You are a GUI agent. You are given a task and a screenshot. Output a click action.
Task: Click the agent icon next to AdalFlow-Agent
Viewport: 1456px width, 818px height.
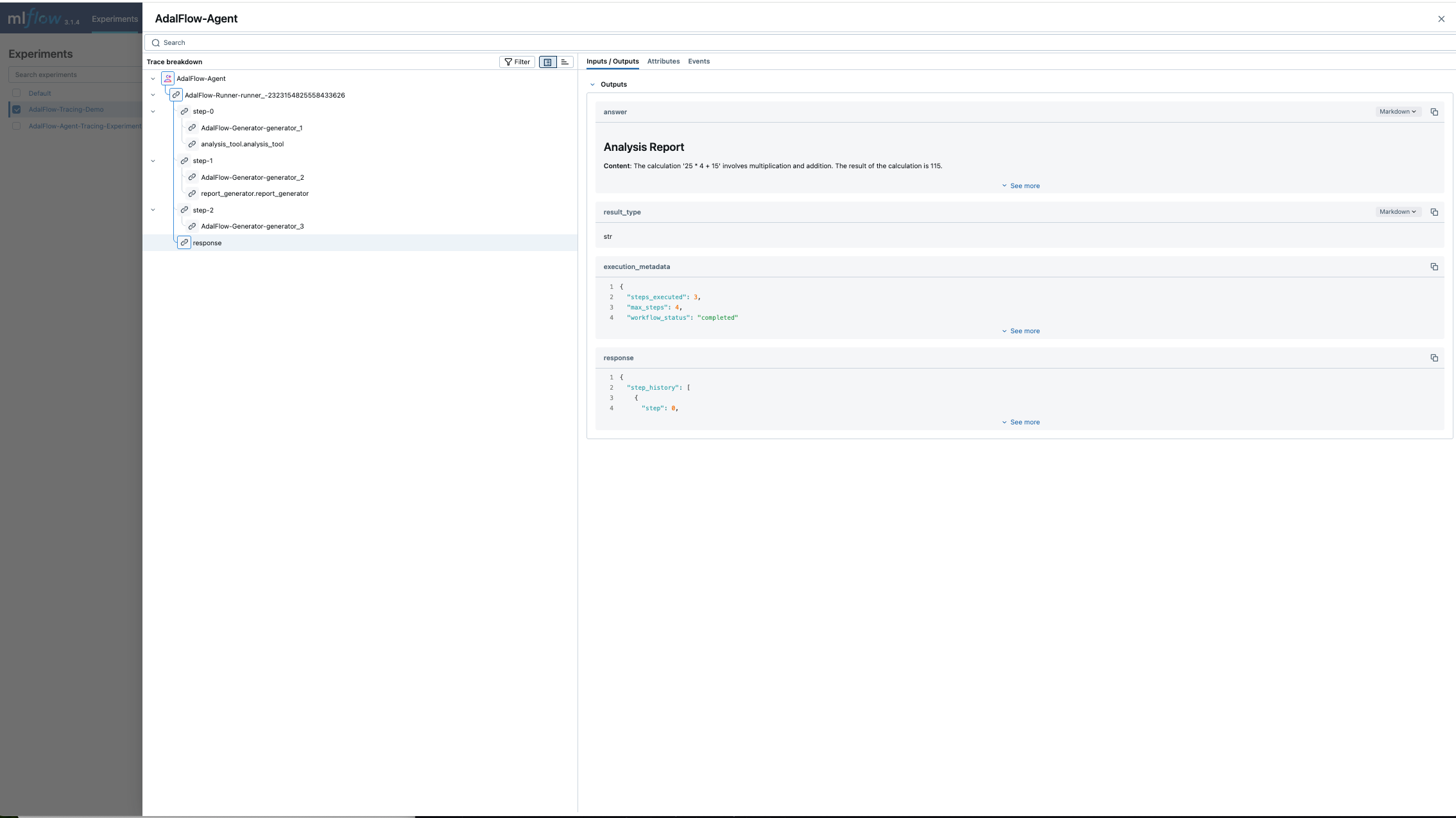[167, 78]
